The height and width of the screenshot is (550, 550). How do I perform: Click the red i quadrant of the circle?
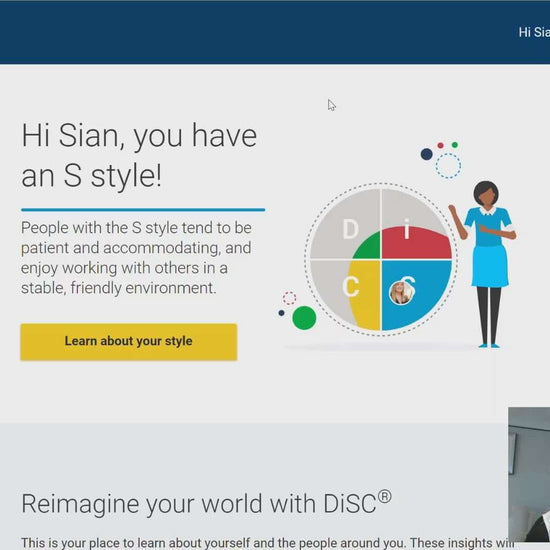coord(416,242)
